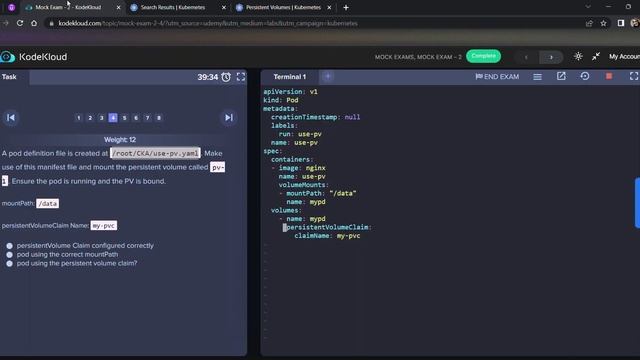Click 'claimName: my-pvc' line in terminal
Viewport: 640px width, 360px height.
[x=327, y=236]
